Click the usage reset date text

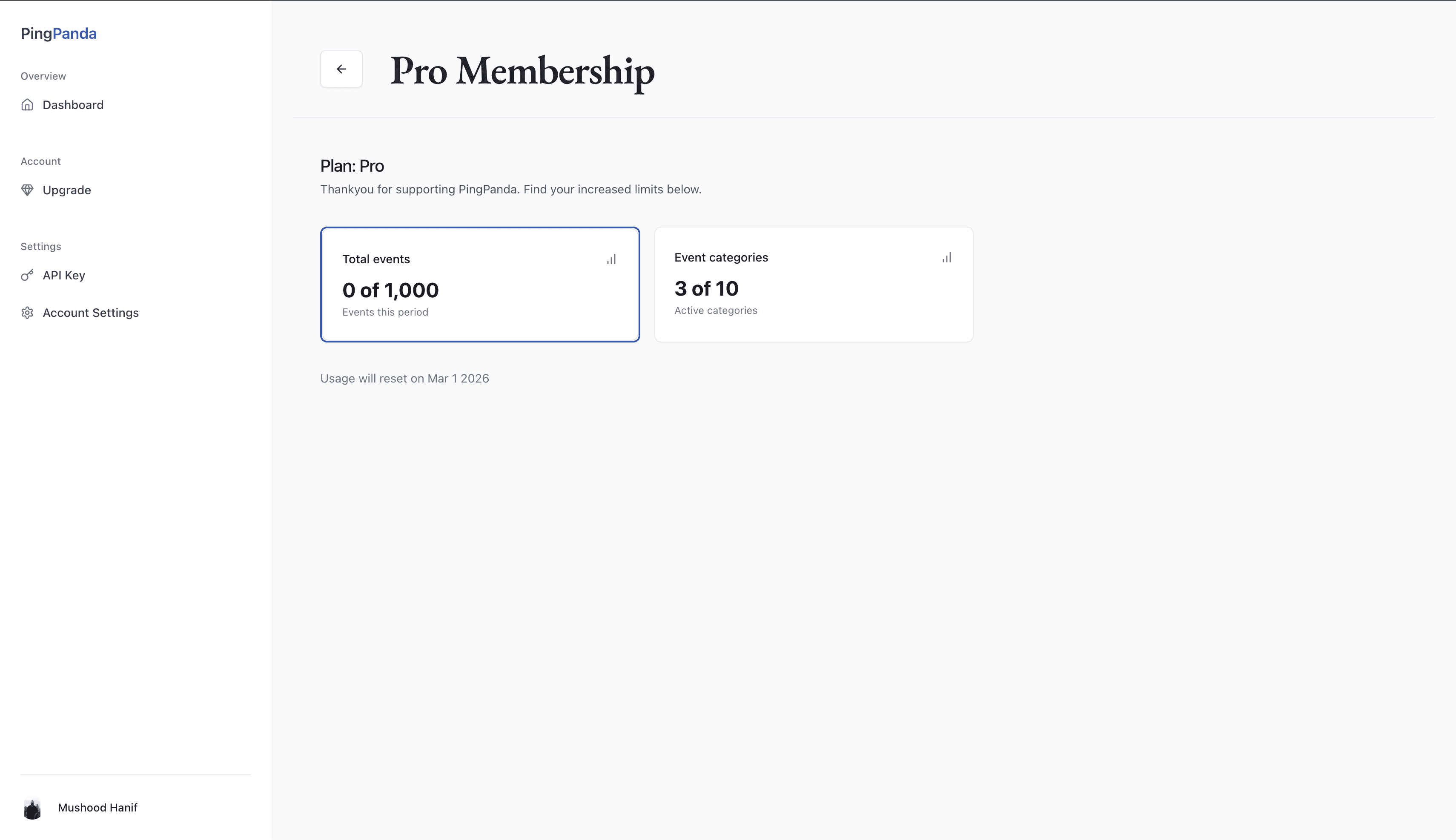(404, 378)
